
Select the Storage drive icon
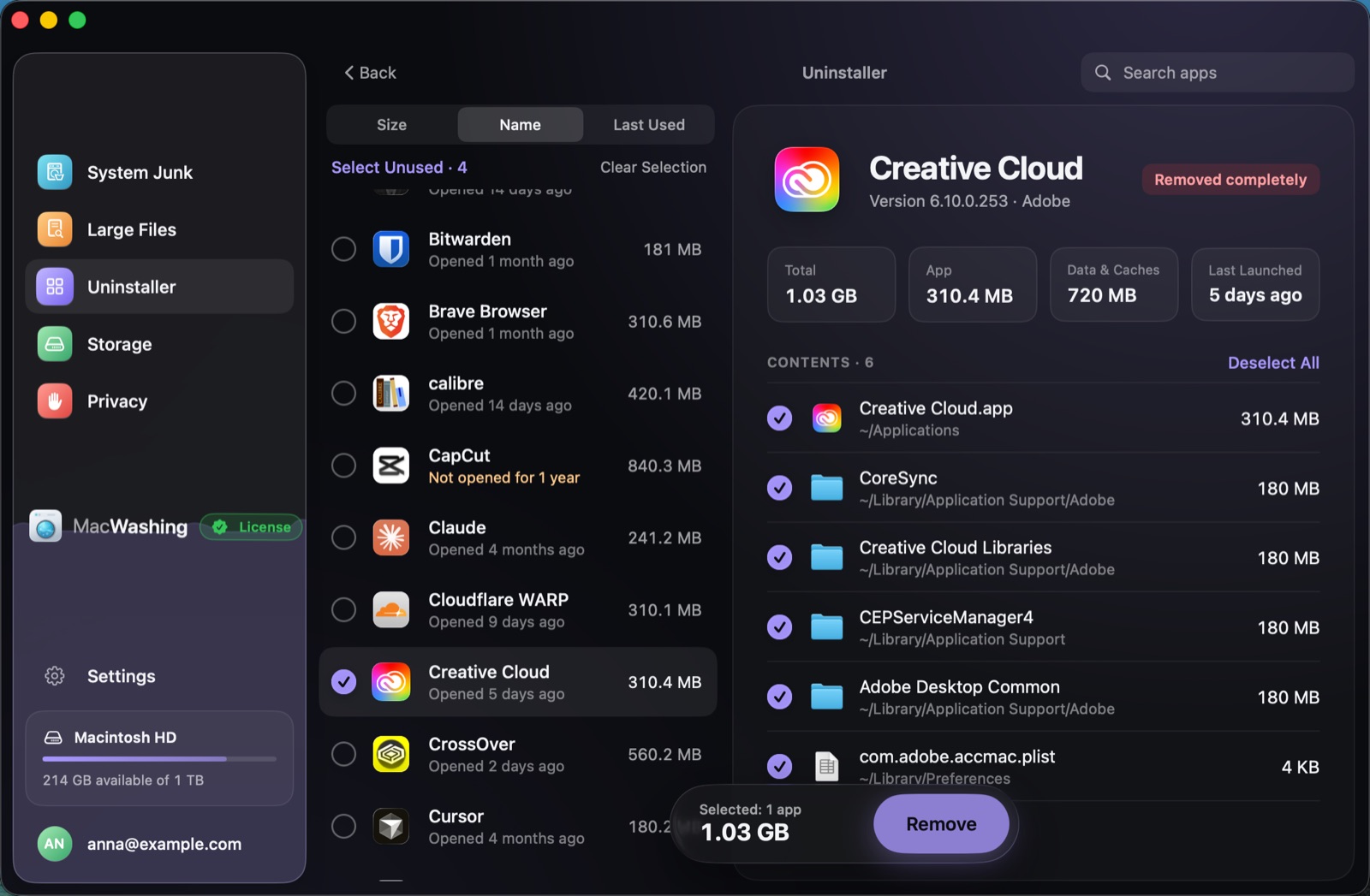tap(55, 344)
